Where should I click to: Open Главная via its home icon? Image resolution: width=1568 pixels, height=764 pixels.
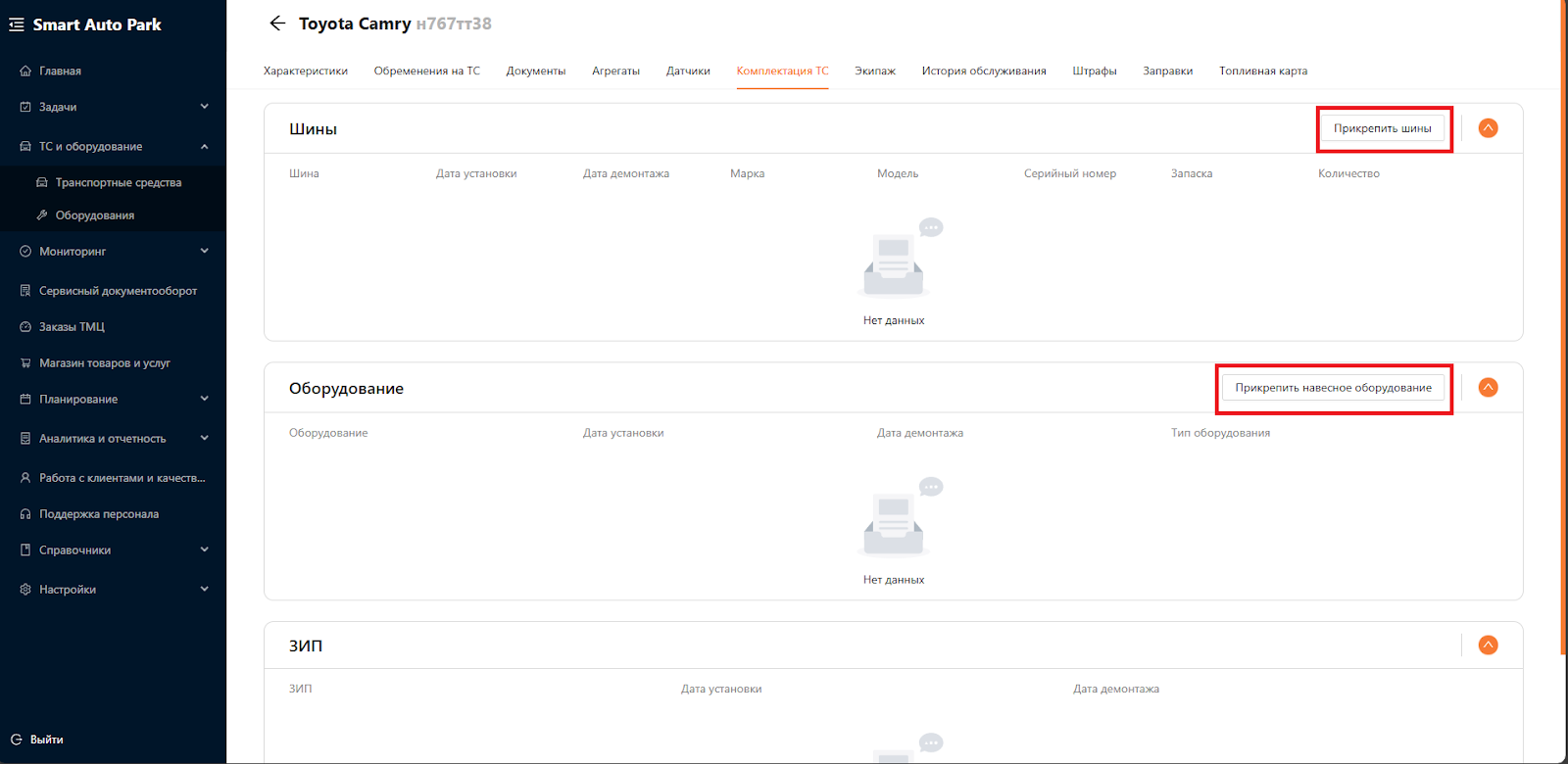tap(25, 71)
